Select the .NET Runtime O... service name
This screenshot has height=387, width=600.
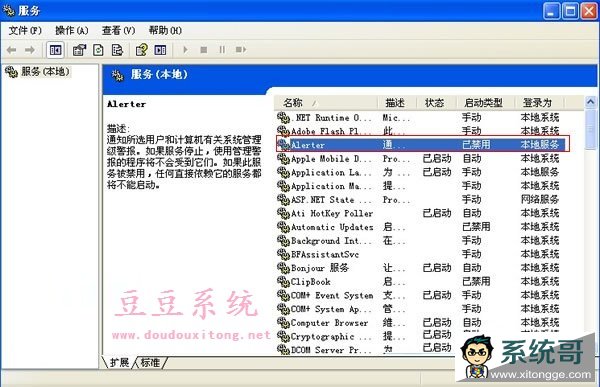331,118
